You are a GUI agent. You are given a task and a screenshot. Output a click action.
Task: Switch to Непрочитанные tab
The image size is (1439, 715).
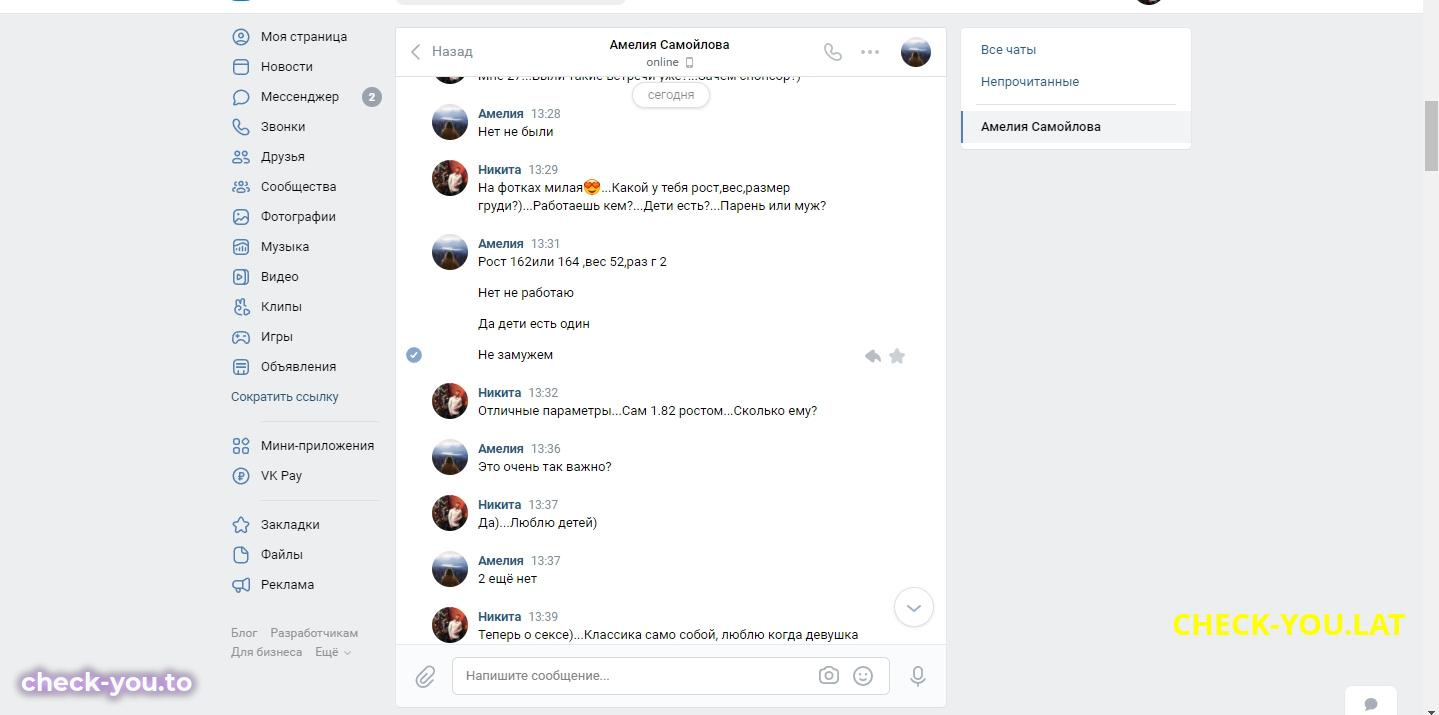(x=1030, y=82)
